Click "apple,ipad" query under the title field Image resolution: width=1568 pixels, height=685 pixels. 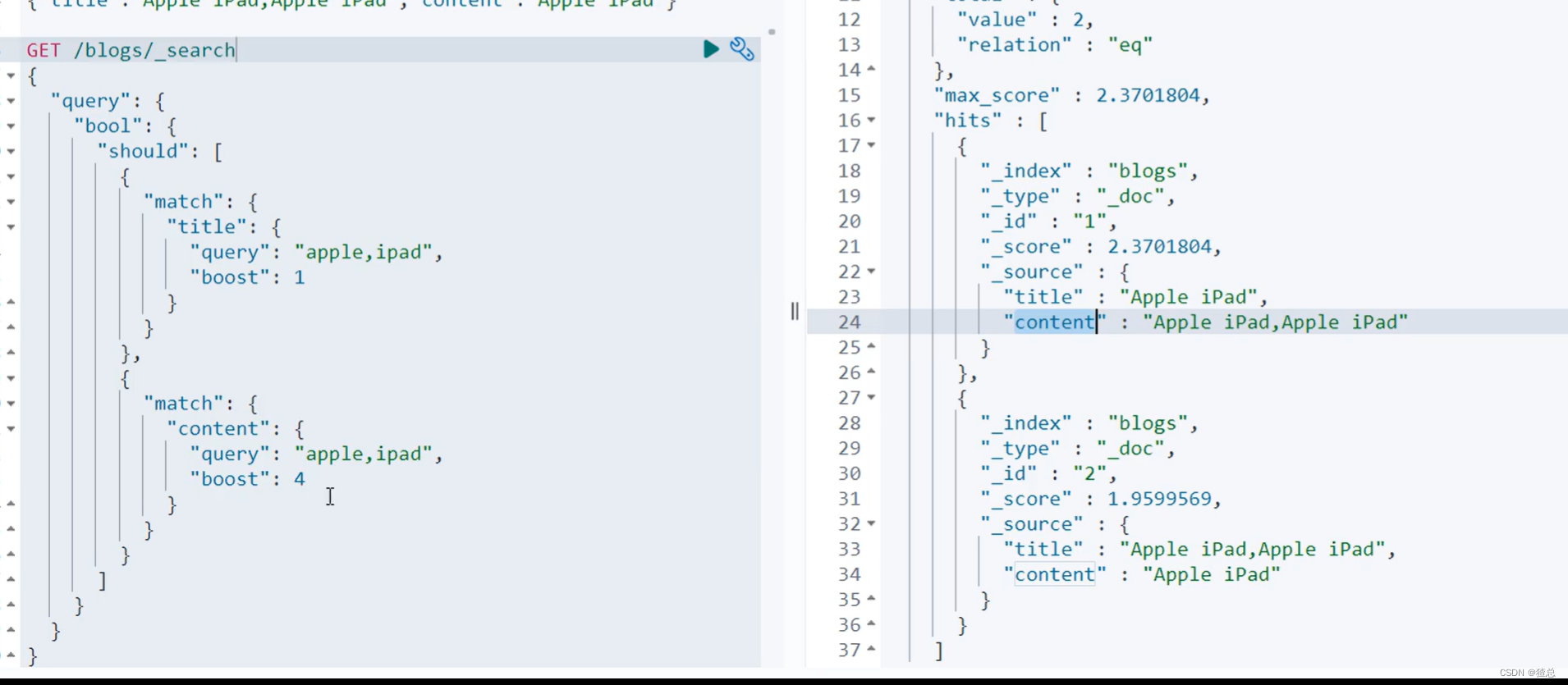[363, 252]
